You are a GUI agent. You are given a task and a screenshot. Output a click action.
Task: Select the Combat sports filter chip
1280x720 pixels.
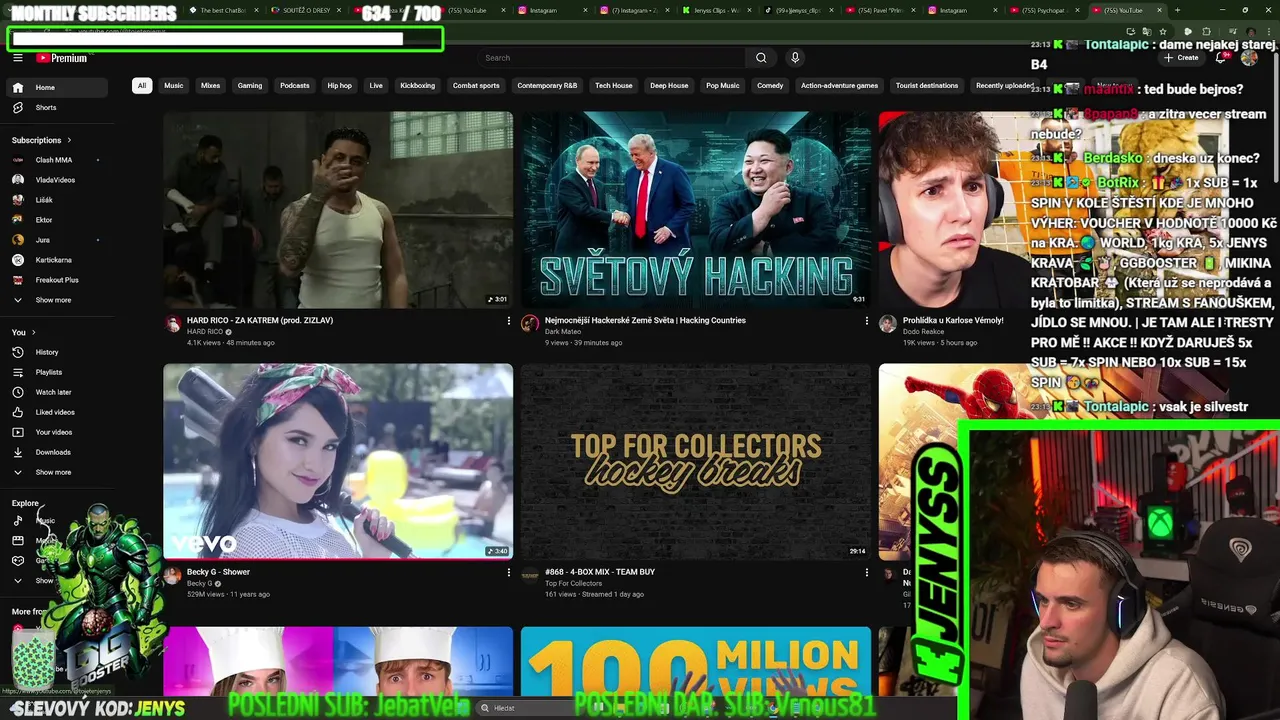[x=476, y=85]
